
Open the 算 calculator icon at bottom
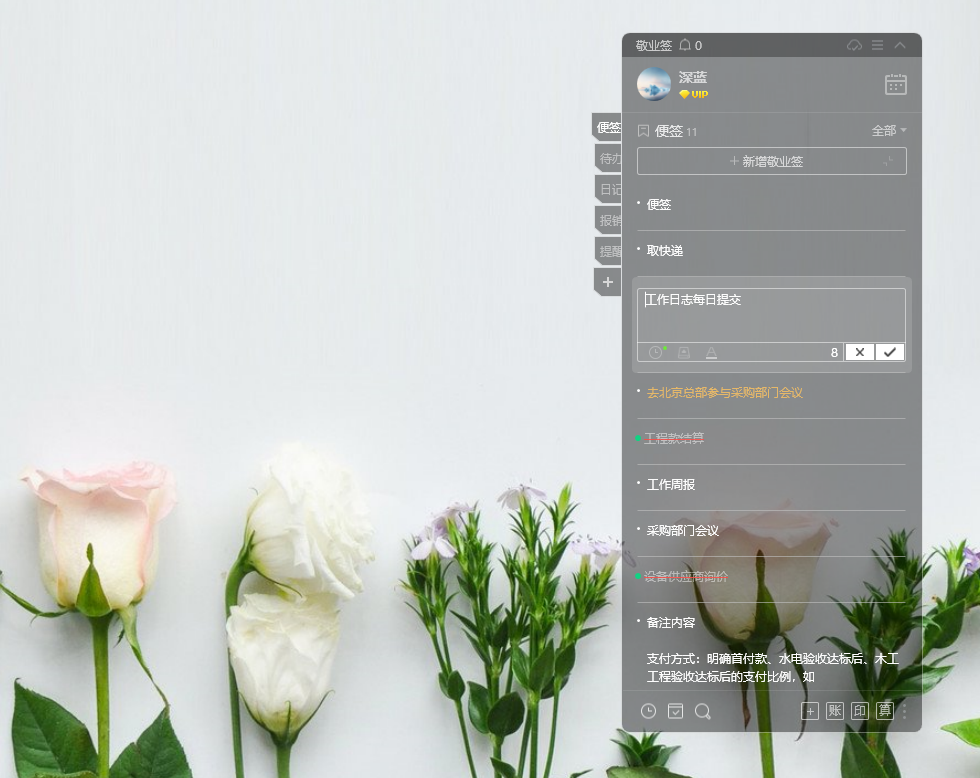tap(884, 711)
